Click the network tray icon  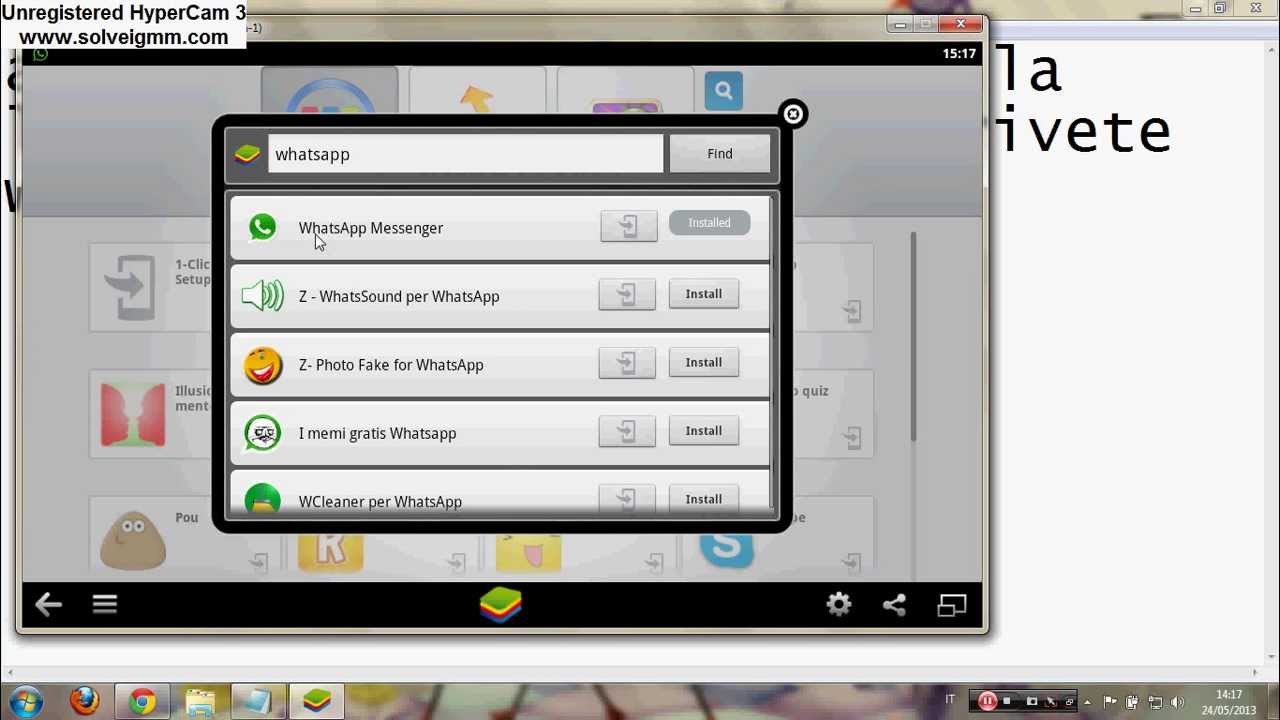pos(1155,702)
